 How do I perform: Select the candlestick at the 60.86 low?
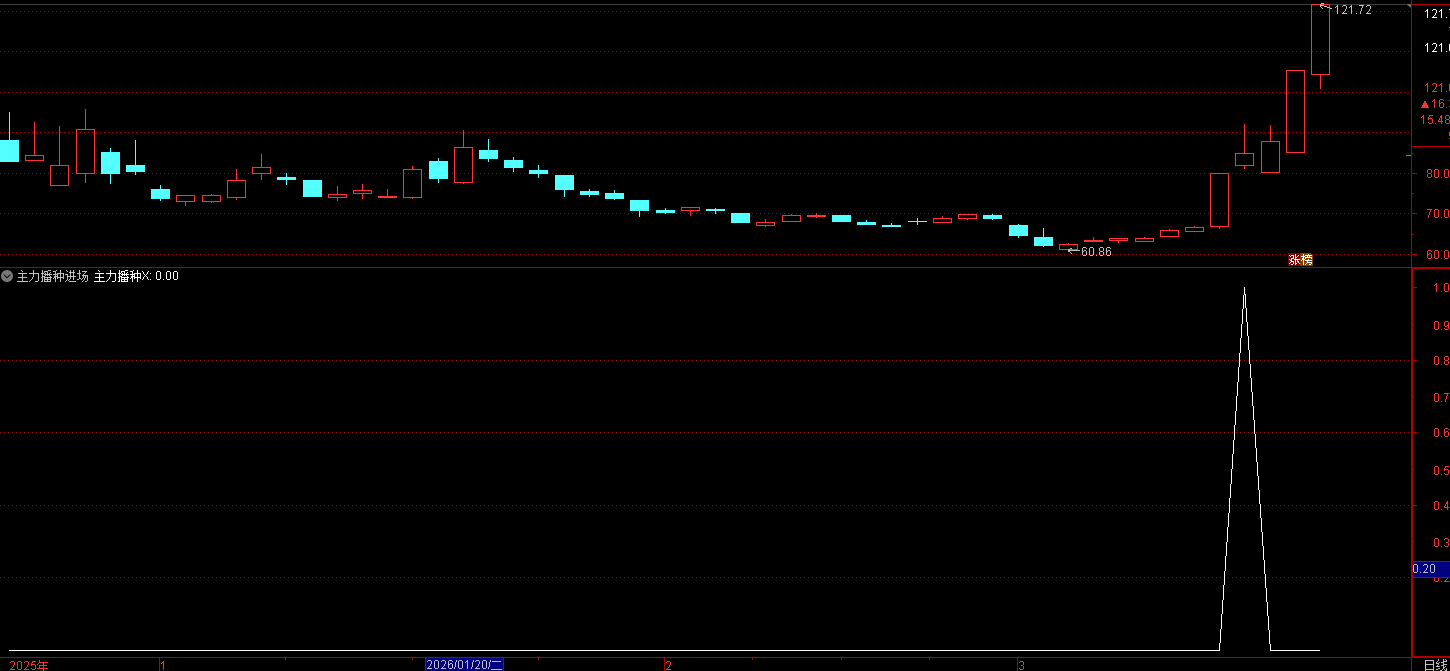pyautogui.click(x=1069, y=246)
